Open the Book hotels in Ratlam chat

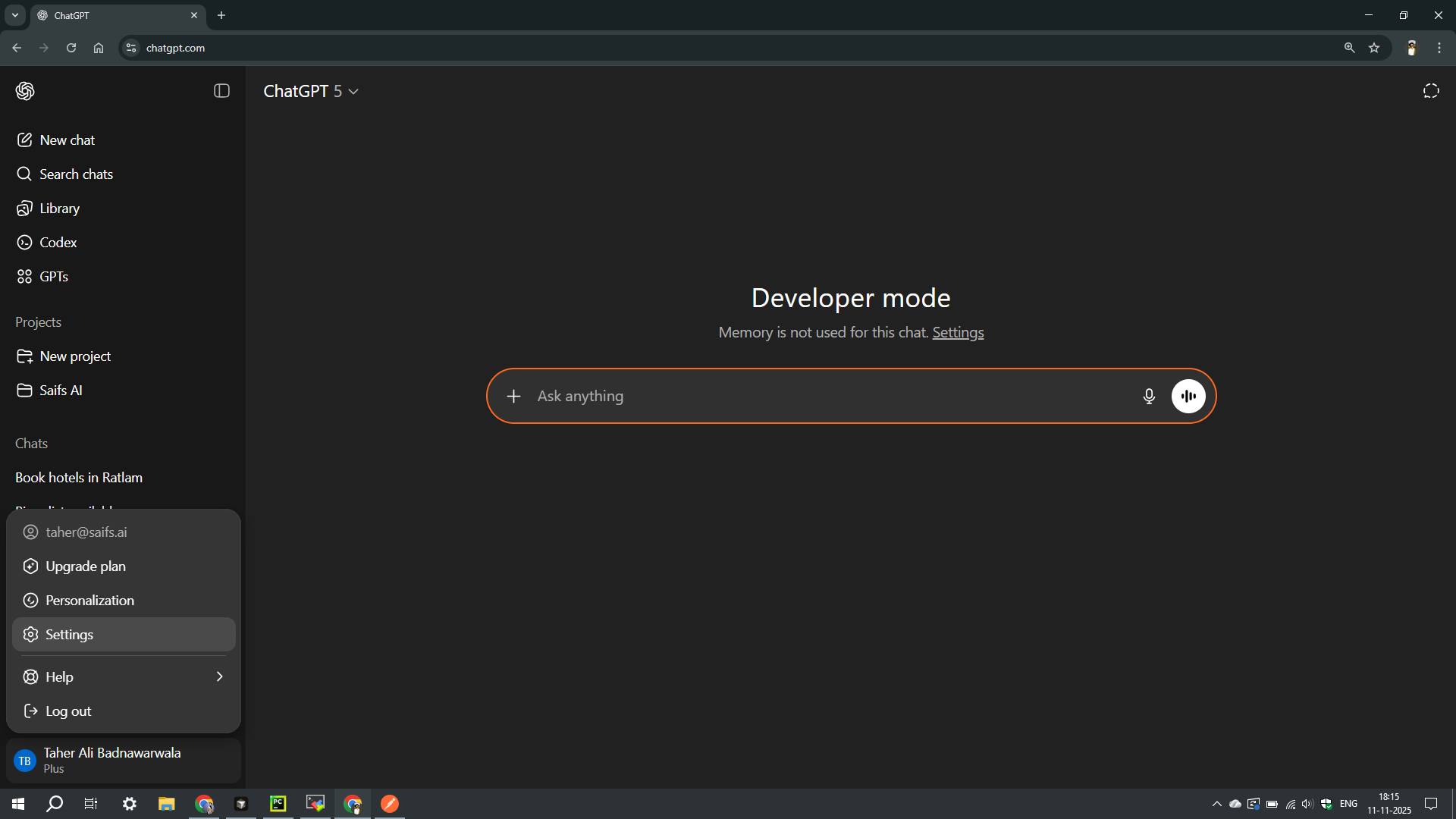click(x=123, y=478)
